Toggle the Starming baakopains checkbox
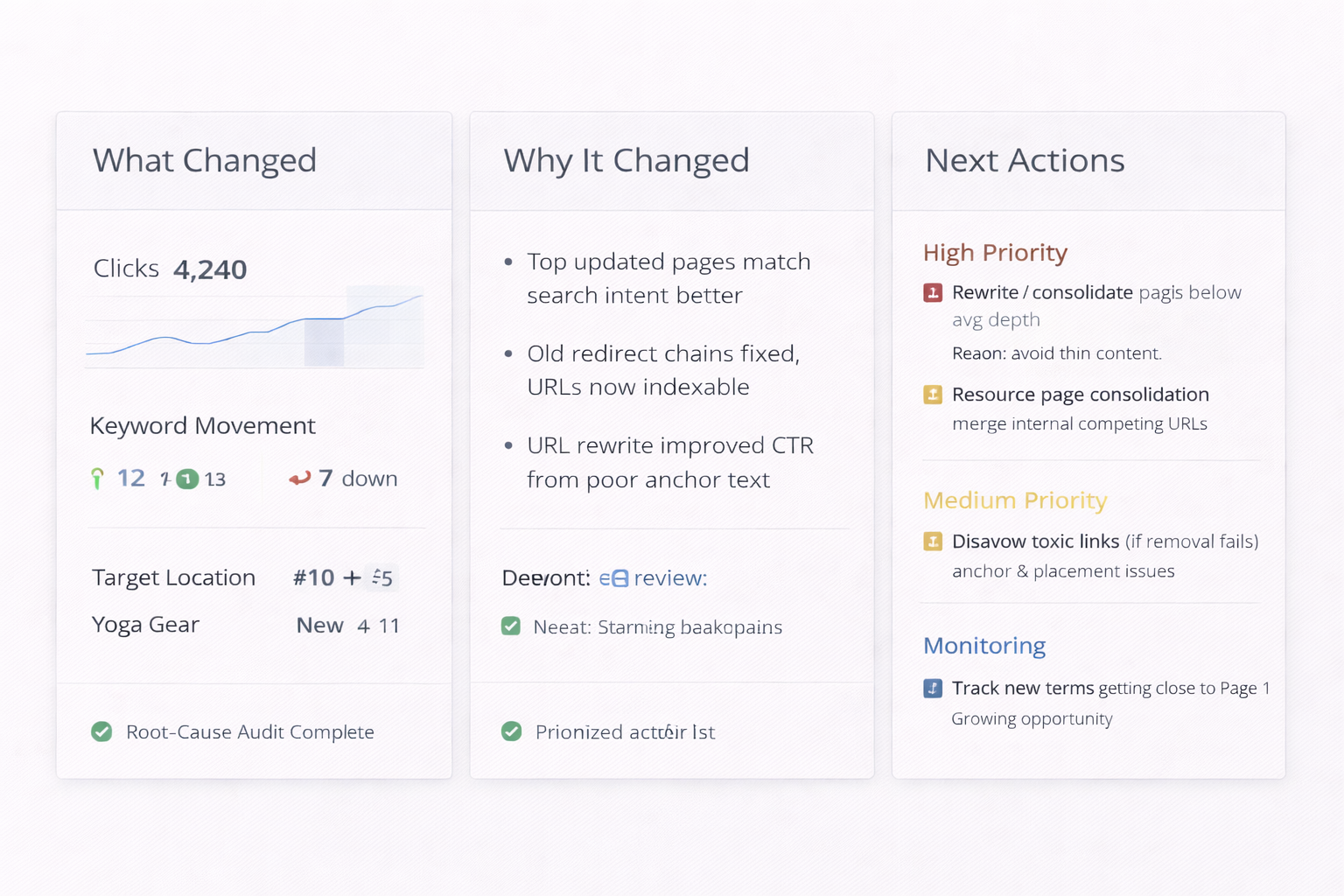The height and width of the screenshot is (896, 1344). click(511, 626)
